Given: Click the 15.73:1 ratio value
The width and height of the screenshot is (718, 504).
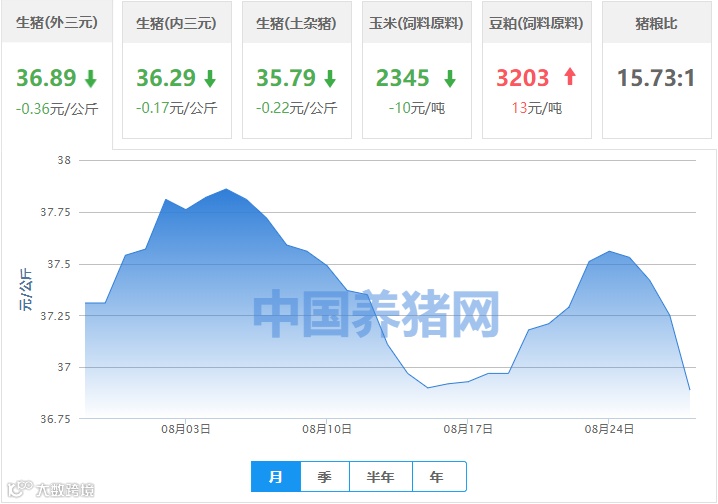Looking at the screenshot, I should (x=656, y=78).
